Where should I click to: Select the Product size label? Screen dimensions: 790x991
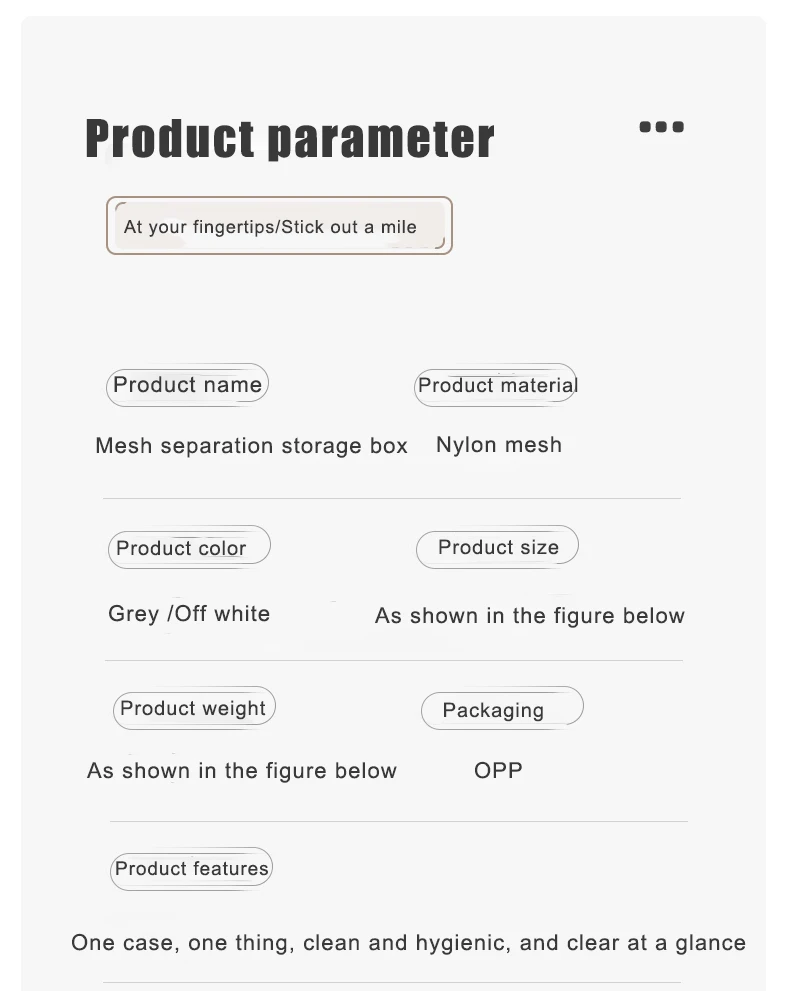(497, 547)
